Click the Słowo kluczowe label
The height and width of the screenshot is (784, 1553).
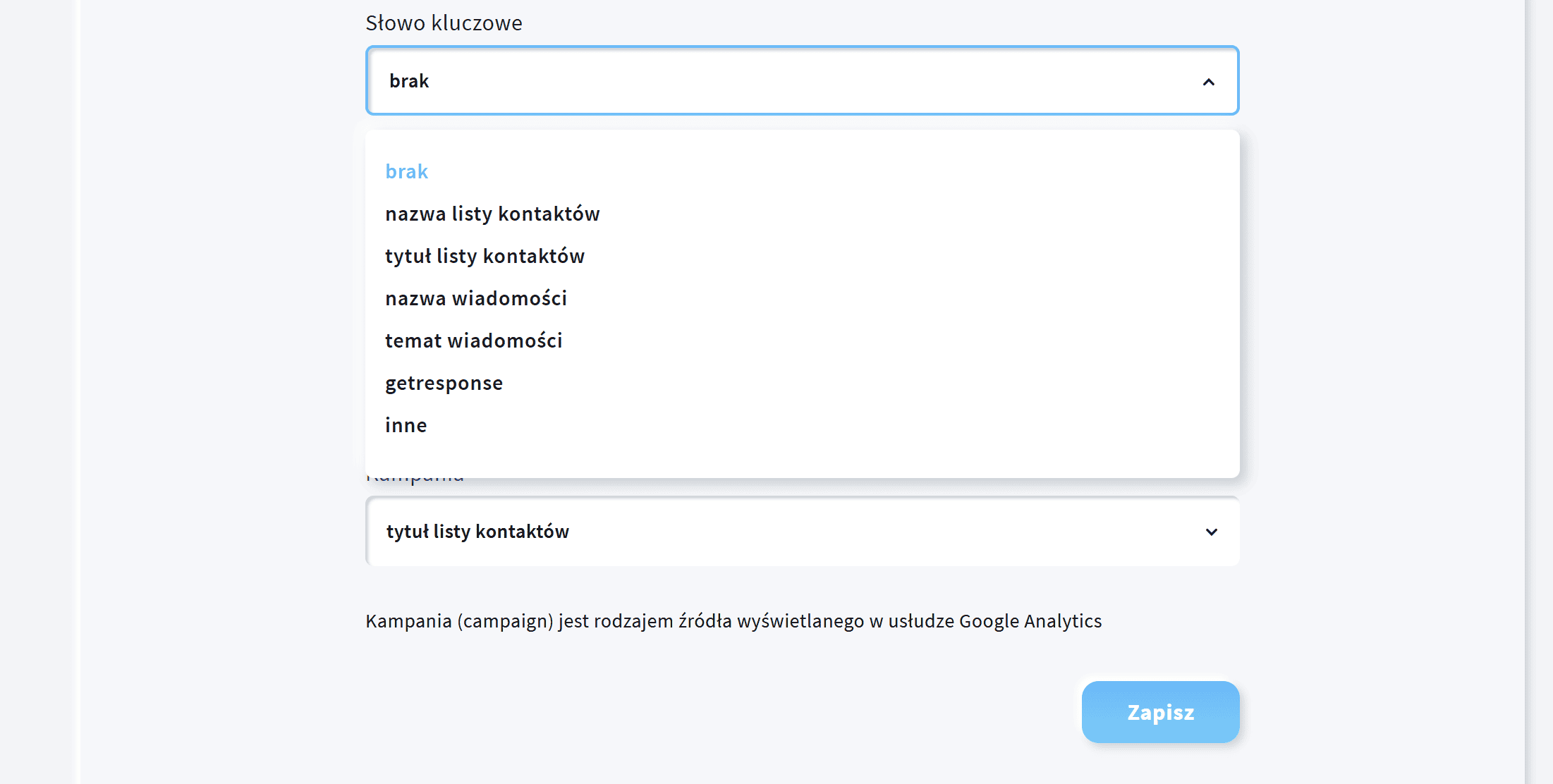(x=444, y=23)
